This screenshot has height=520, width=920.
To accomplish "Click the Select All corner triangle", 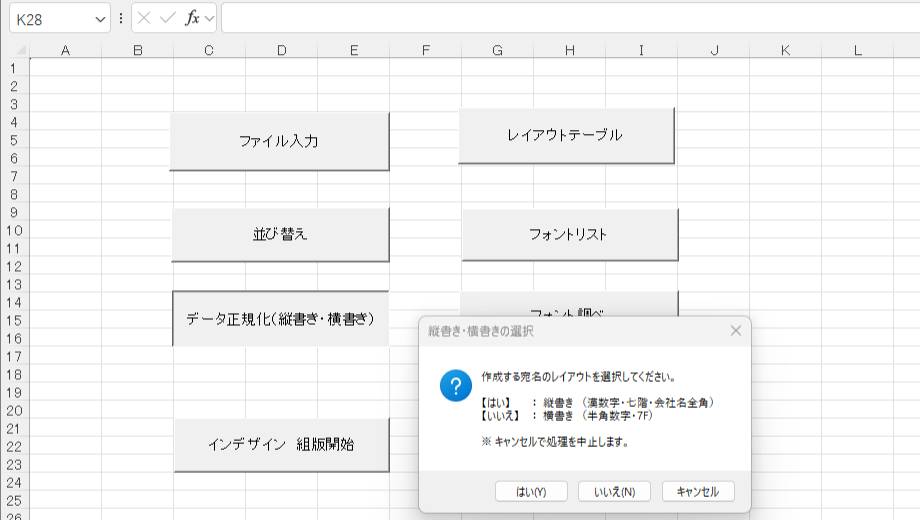I will (x=14, y=50).
